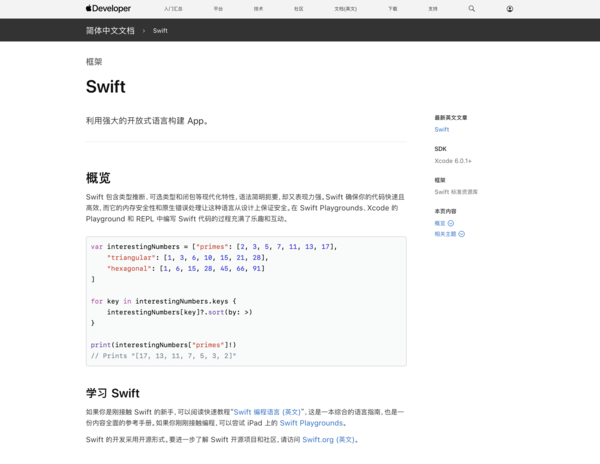The height and width of the screenshot is (464, 600).
Task: Jump to 相关主题 section from sidebar
Action: pyautogui.click(x=445, y=234)
